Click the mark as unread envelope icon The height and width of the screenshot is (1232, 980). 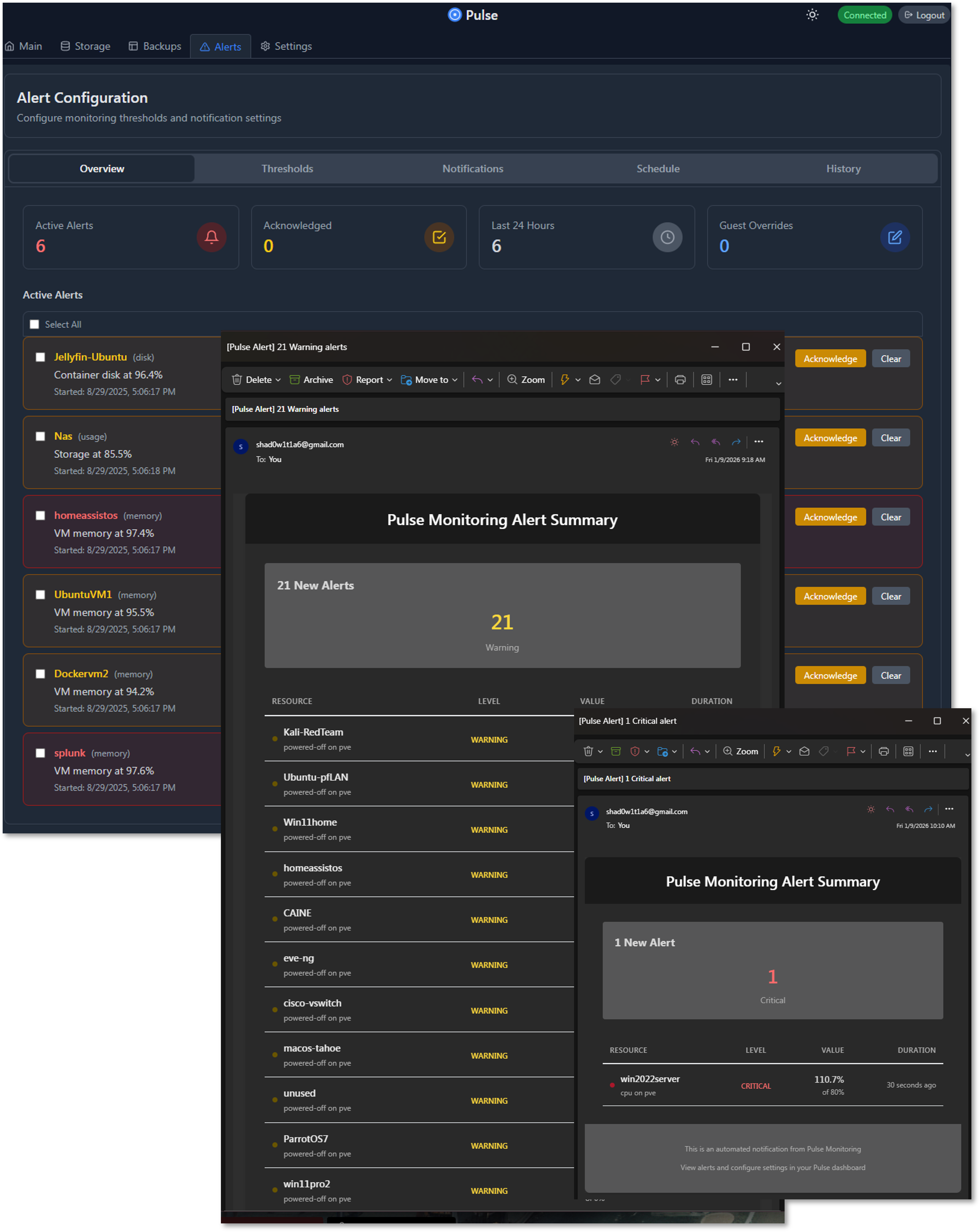594,379
